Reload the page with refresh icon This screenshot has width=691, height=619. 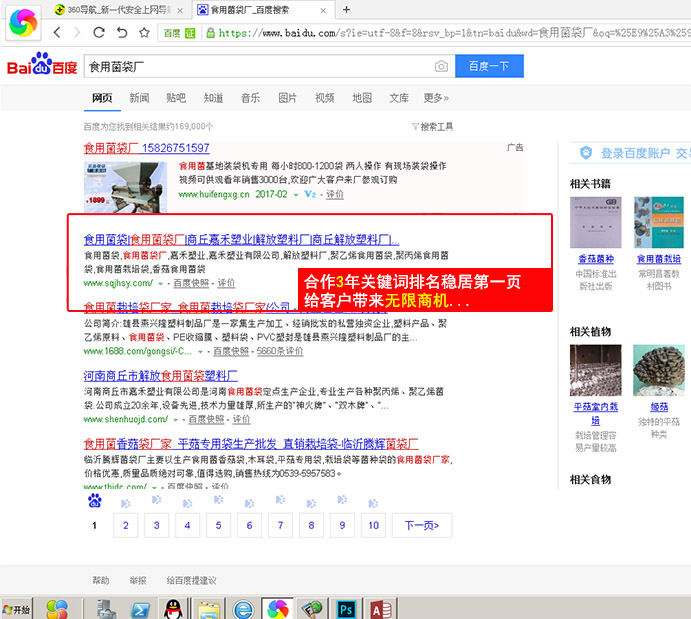99,32
